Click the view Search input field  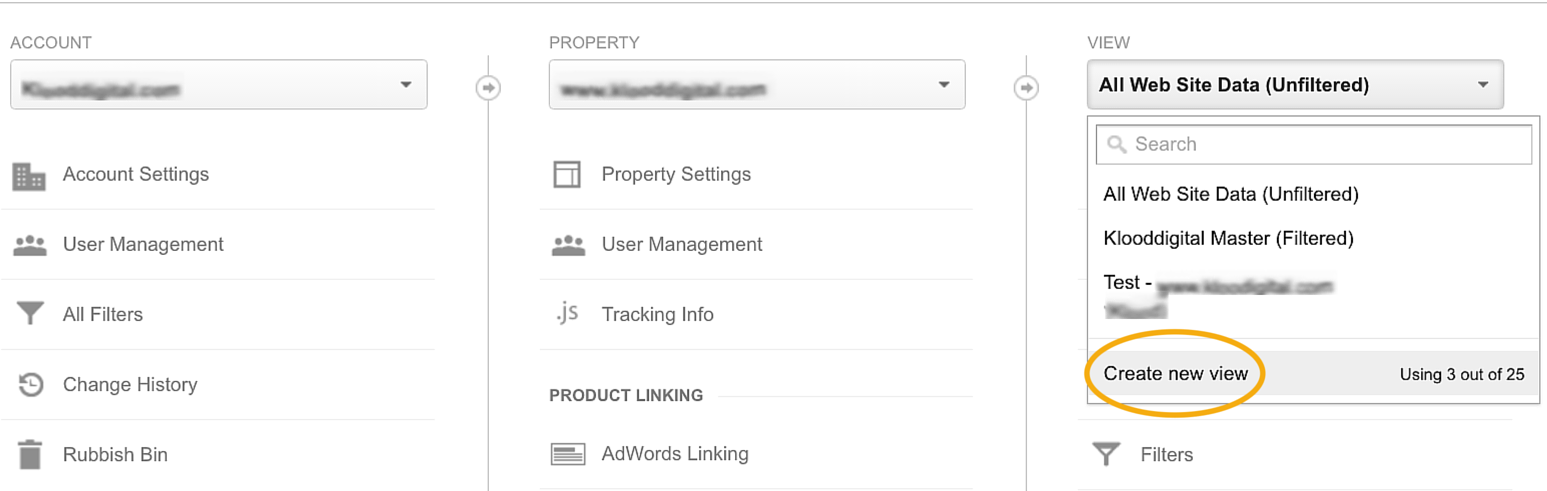pos(1314,144)
